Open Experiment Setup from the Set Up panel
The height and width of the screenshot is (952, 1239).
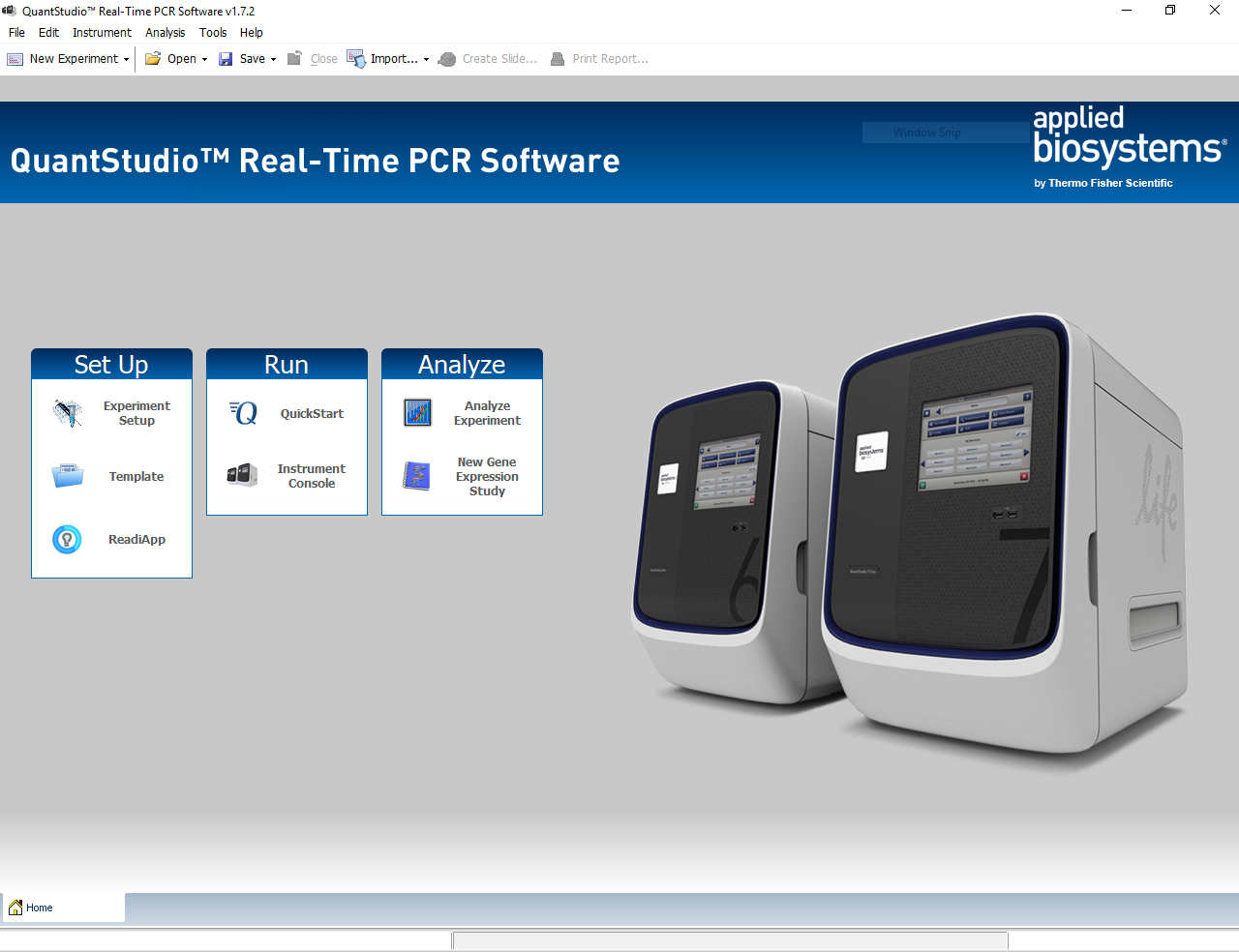click(x=136, y=413)
